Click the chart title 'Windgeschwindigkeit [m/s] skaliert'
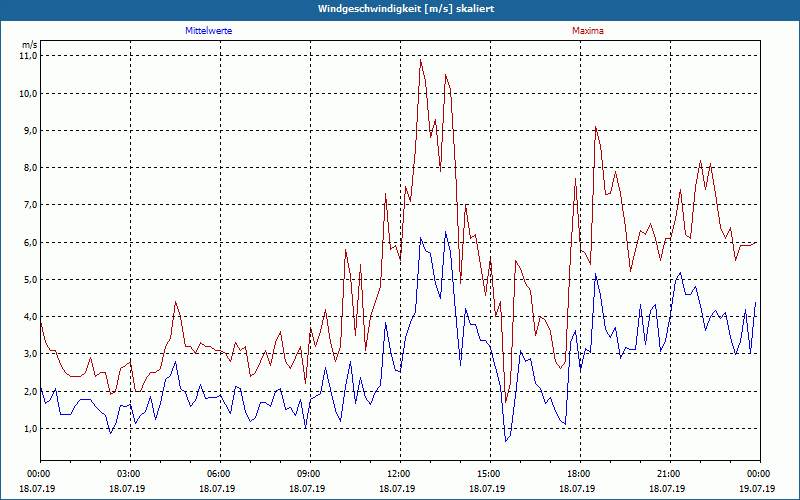This screenshot has width=800, height=500. [x=406, y=9]
